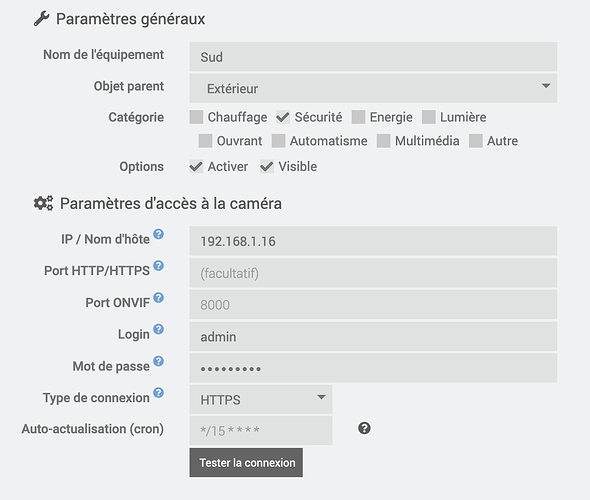
Task: Open the Objet parent dropdown
Action: pos(373,88)
